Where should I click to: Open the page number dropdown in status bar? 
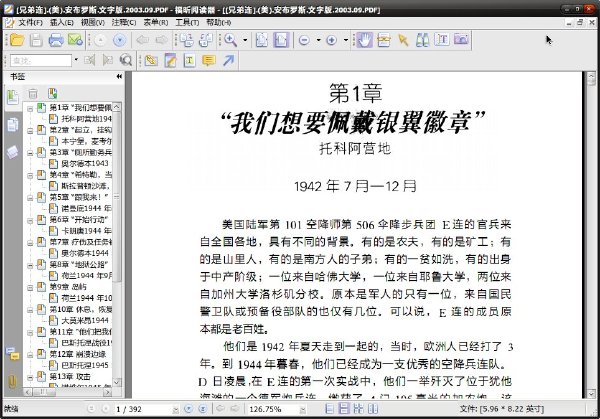175,409
